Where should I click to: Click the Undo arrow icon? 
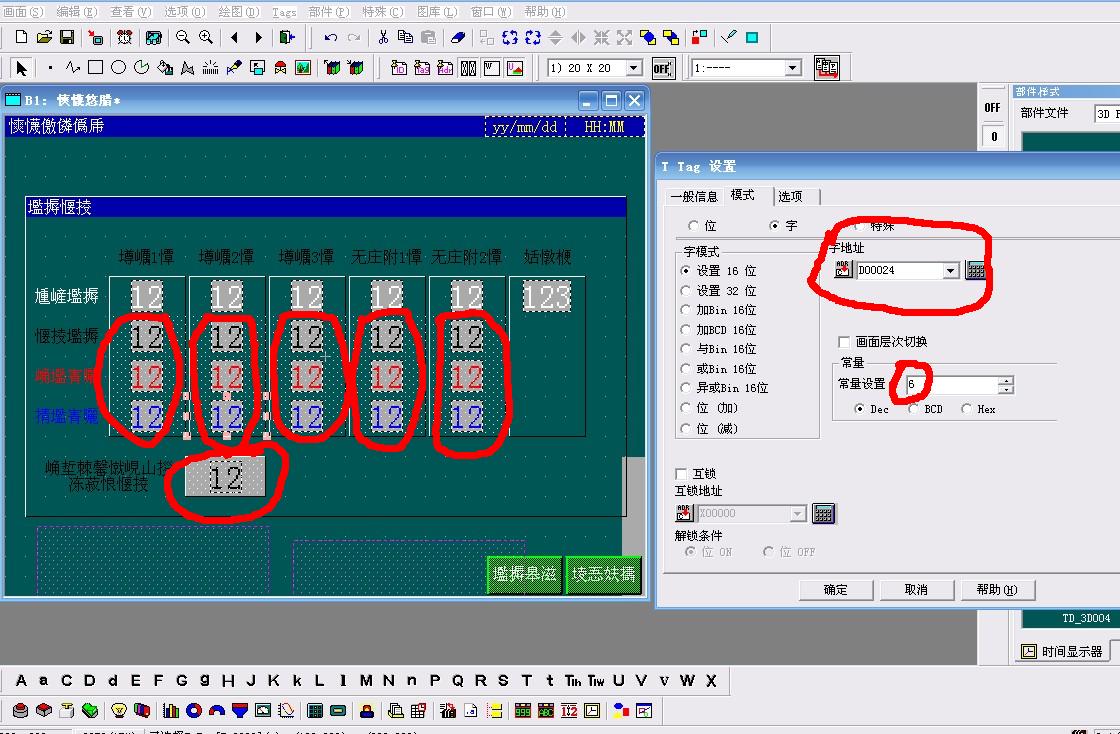[330, 38]
